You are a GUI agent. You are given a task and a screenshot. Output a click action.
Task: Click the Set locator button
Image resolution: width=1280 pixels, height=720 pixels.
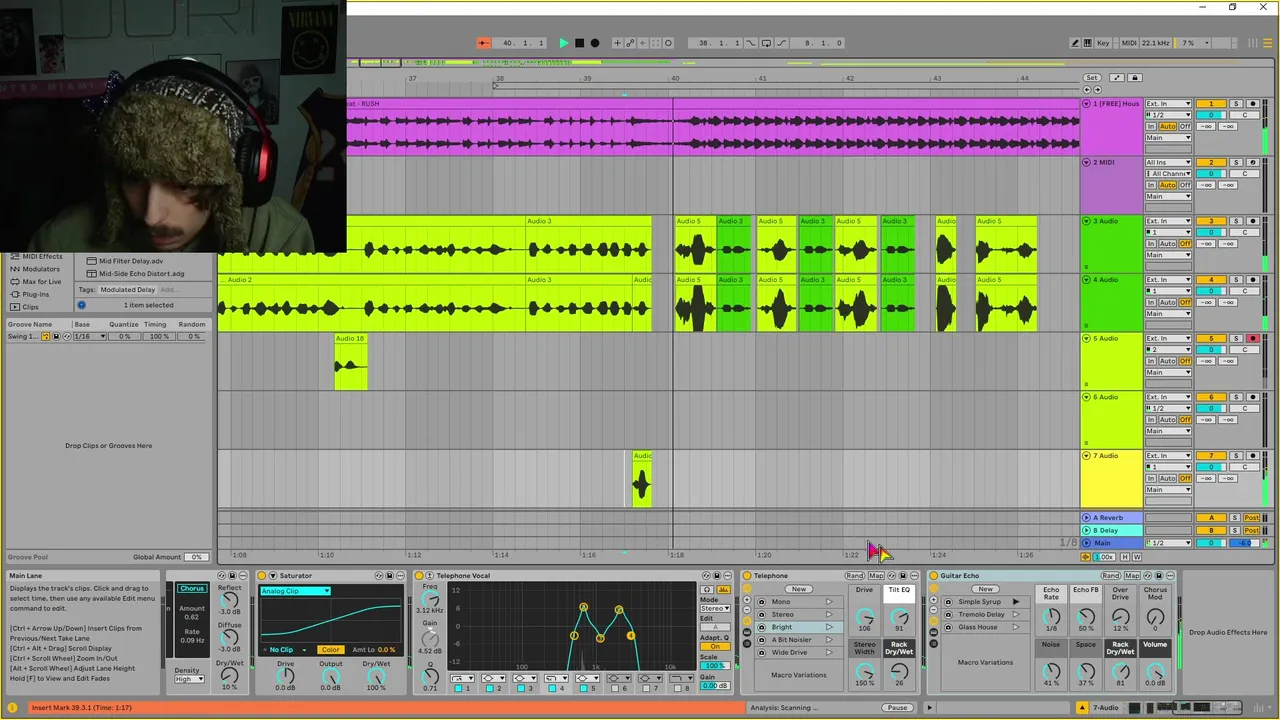click(x=1092, y=77)
